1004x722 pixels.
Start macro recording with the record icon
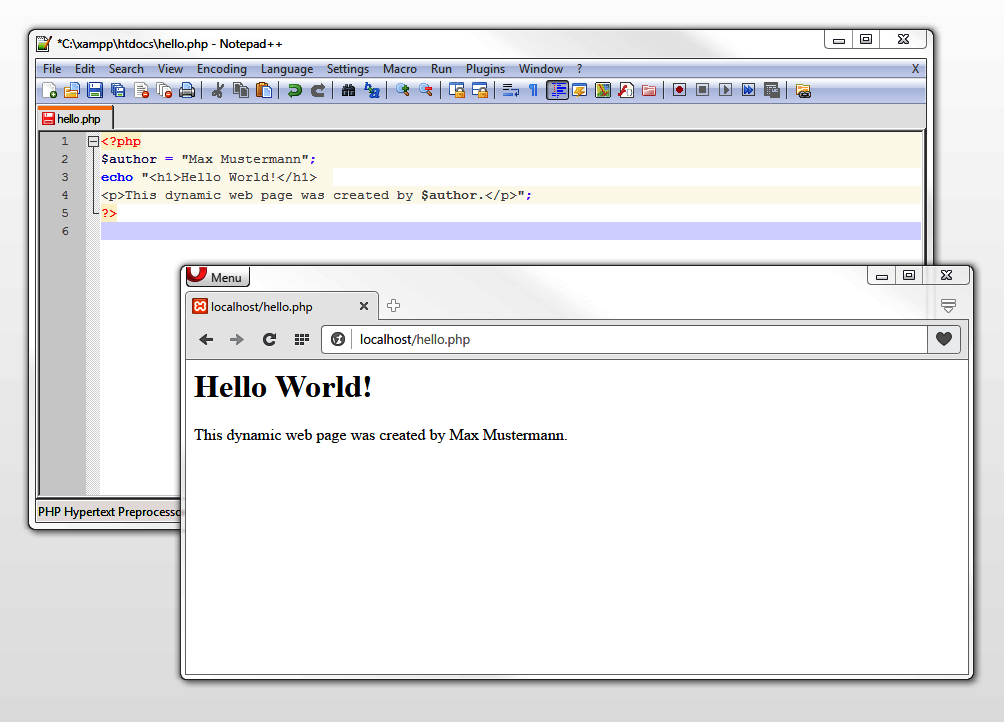click(x=679, y=91)
